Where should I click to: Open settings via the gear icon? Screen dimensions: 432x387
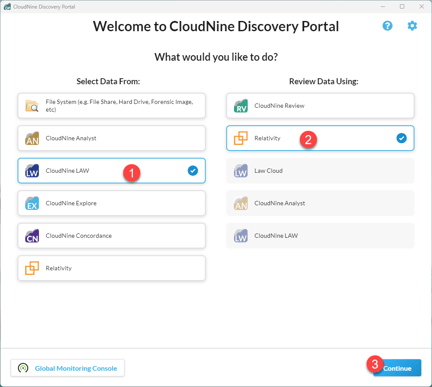coord(412,26)
